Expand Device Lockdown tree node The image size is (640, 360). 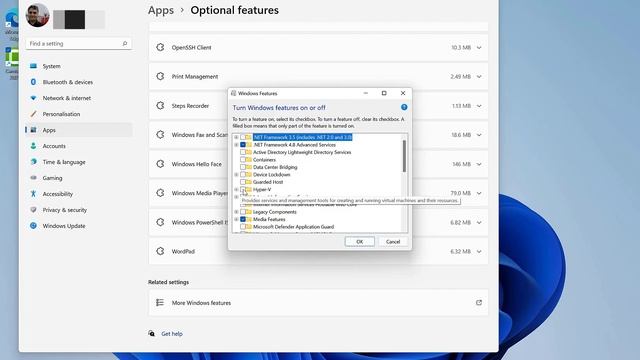(236, 175)
